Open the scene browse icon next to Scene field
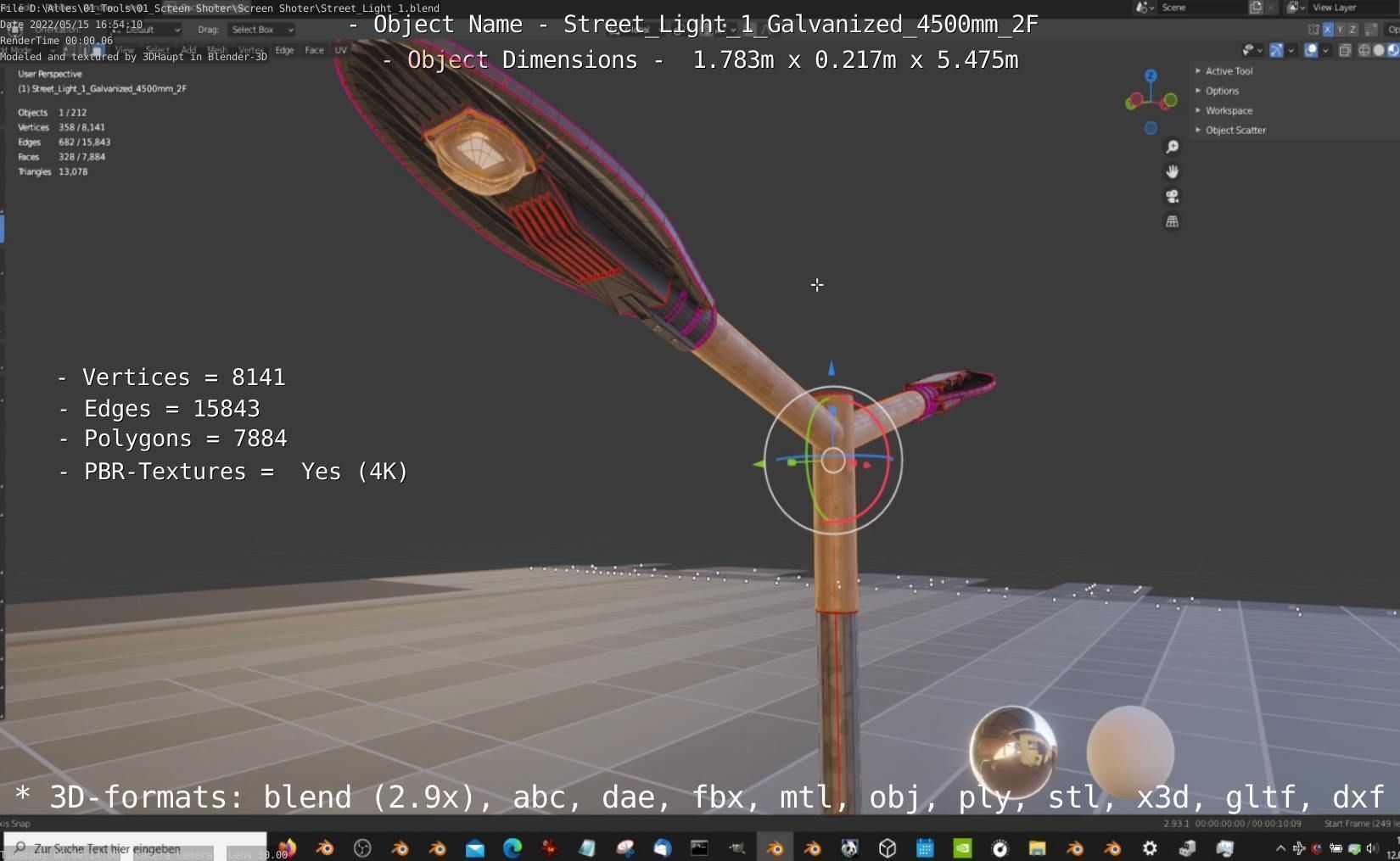1400x861 pixels. (1145, 7)
